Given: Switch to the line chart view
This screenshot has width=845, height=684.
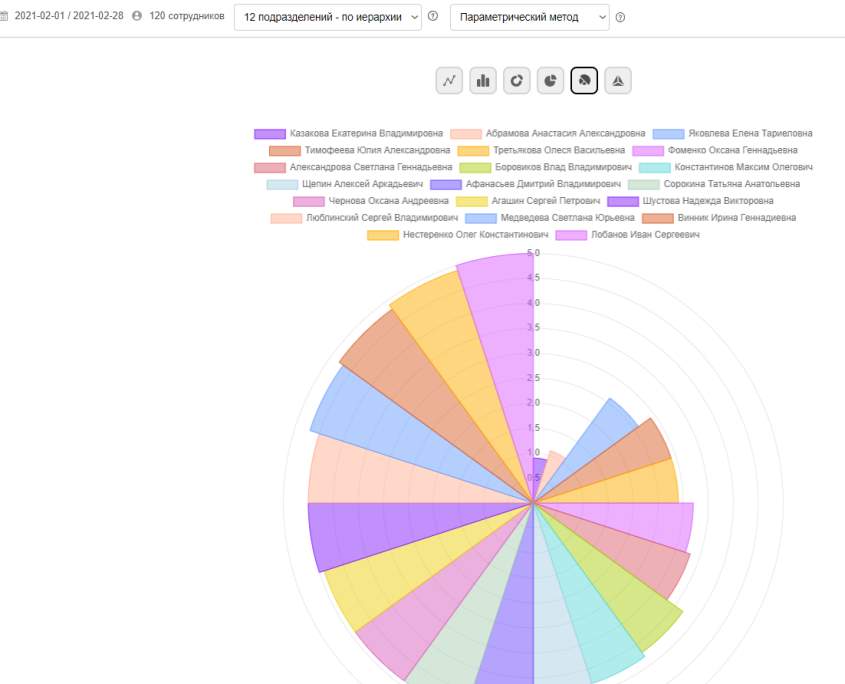Looking at the screenshot, I should point(449,81).
